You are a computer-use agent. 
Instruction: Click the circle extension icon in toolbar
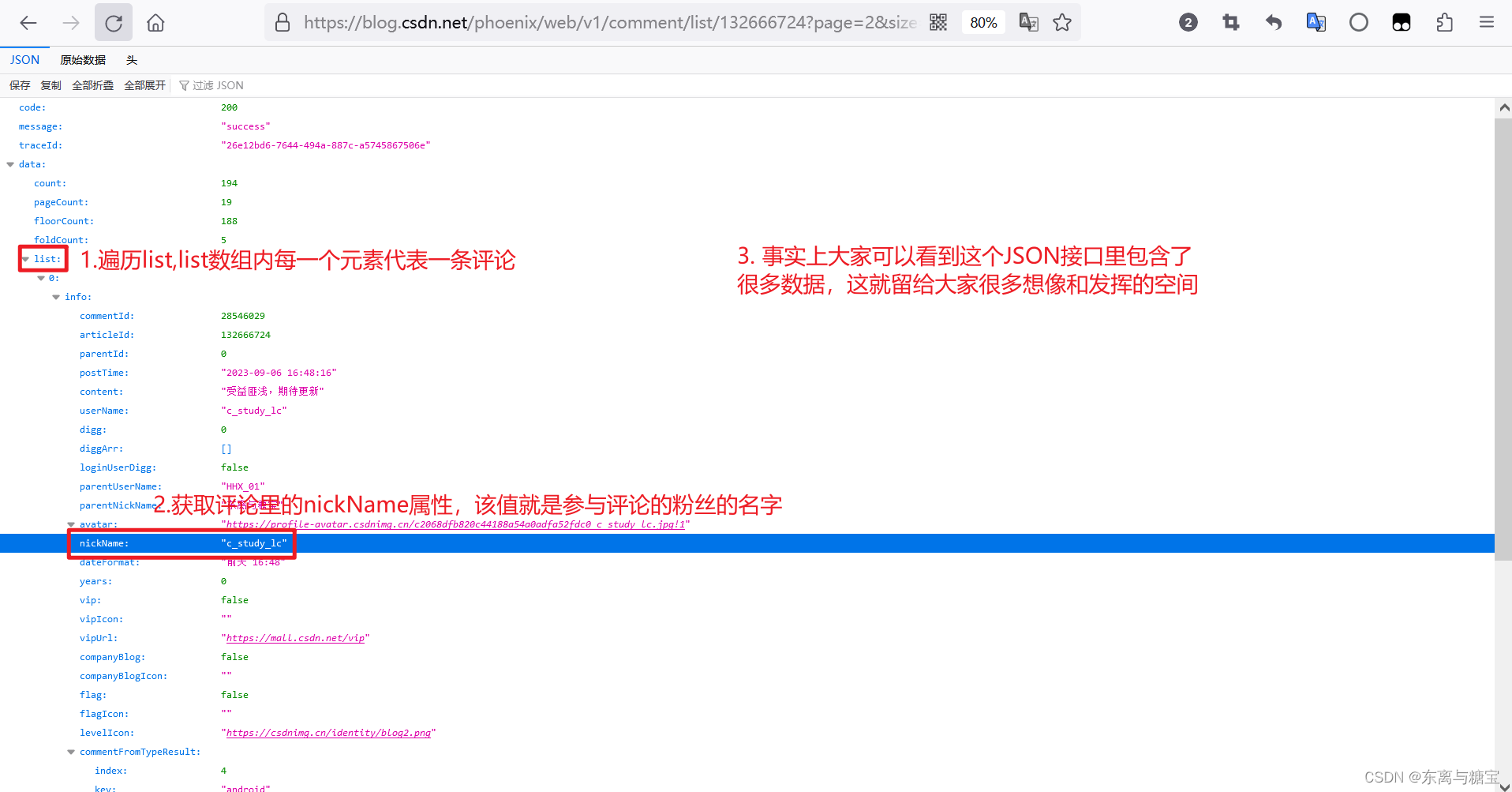pyautogui.click(x=1359, y=23)
